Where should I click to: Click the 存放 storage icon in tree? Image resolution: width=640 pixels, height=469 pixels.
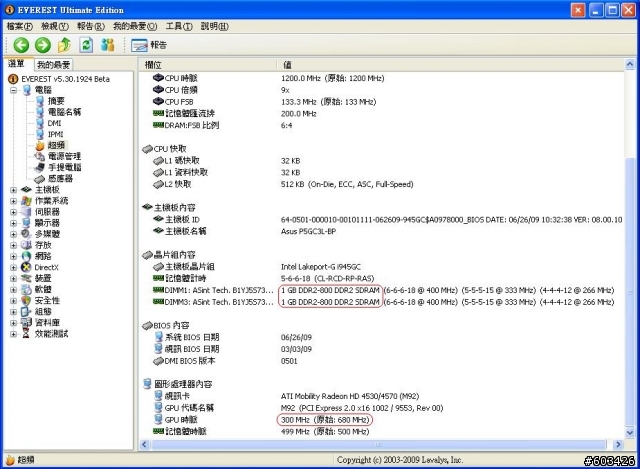coord(26,245)
